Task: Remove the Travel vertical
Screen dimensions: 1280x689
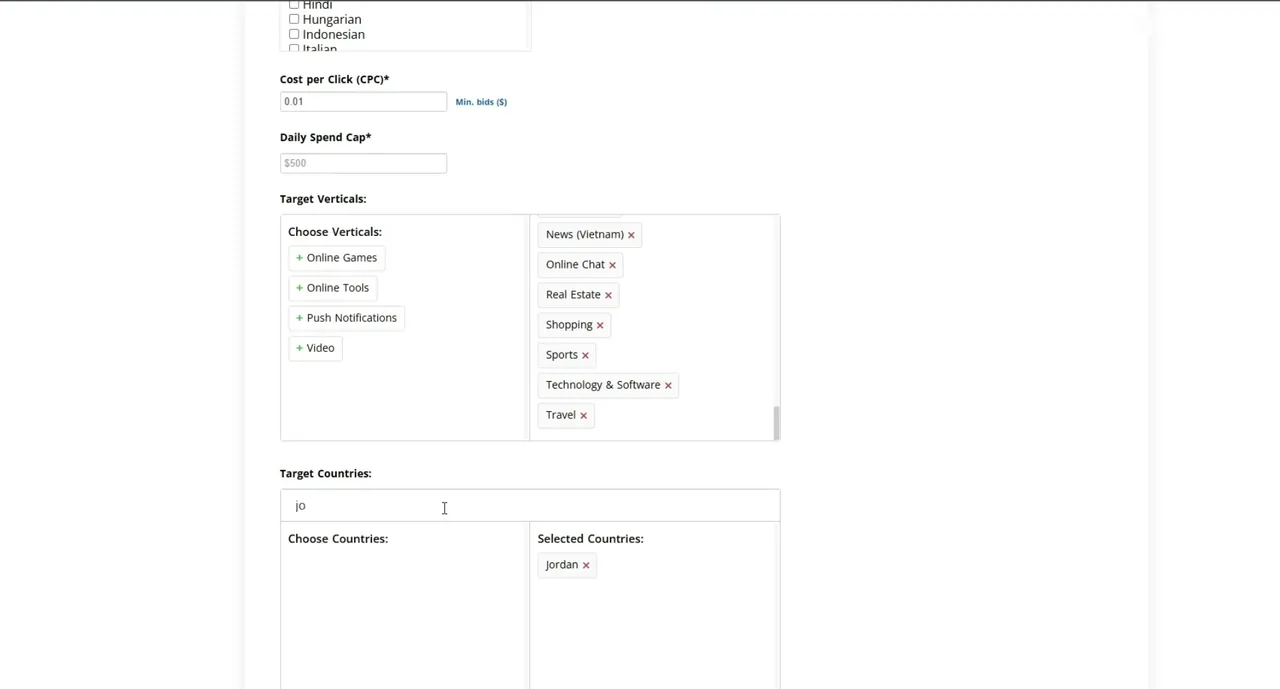Action: pyautogui.click(x=583, y=415)
